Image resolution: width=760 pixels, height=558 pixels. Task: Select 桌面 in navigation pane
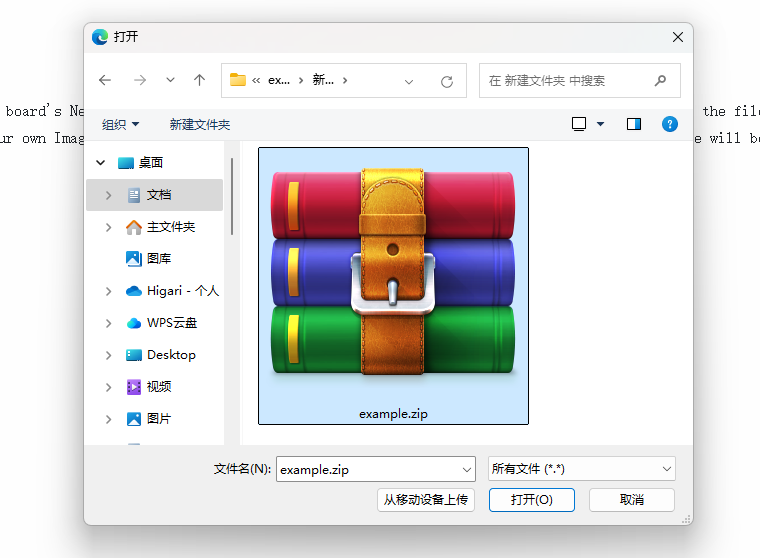click(x=151, y=163)
